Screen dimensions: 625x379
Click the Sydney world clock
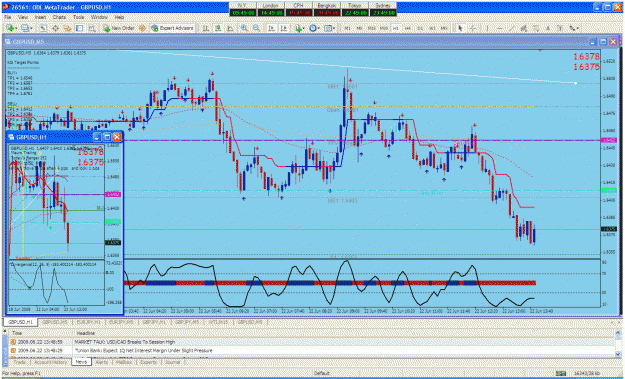point(383,10)
